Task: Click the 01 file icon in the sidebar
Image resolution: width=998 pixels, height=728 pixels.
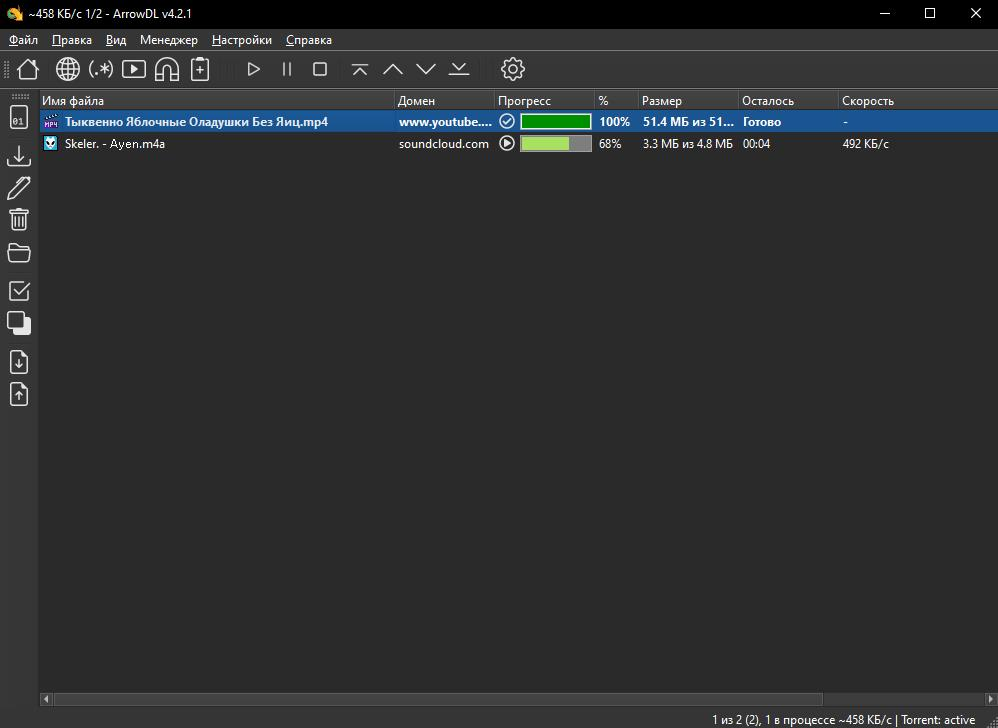Action: (19, 119)
